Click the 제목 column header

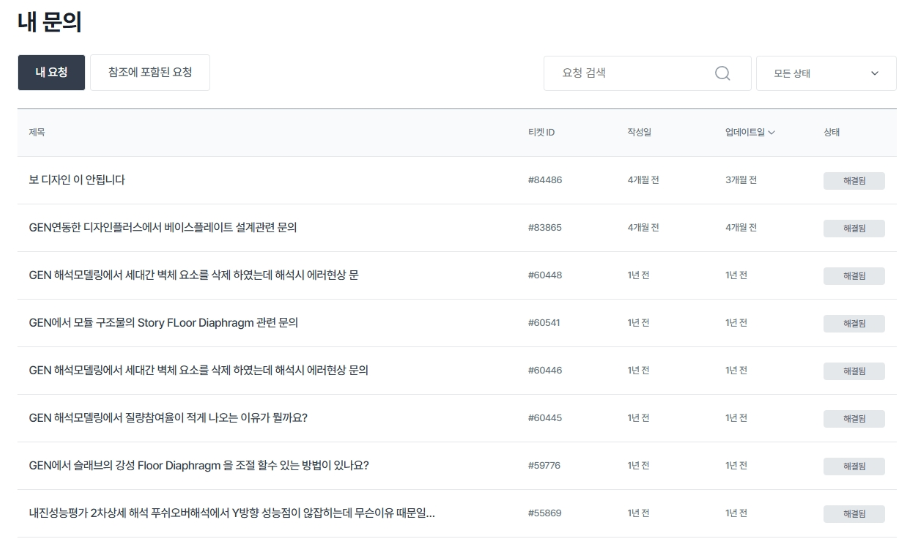pyautogui.click(x=37, y=132)
